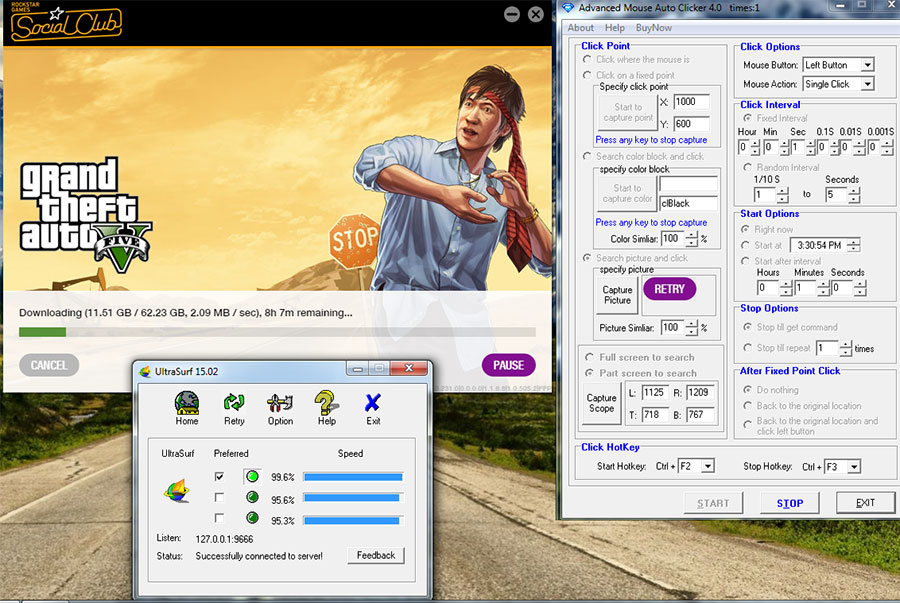Open the UltraSurf Option icon
Image resolution: width=900 pixels, height=603 pixels.
(280, 403)
